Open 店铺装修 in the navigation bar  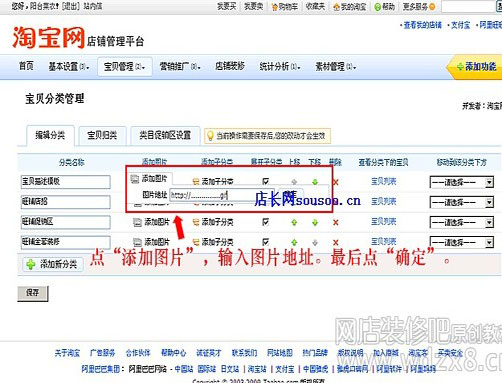click(230, 66)
